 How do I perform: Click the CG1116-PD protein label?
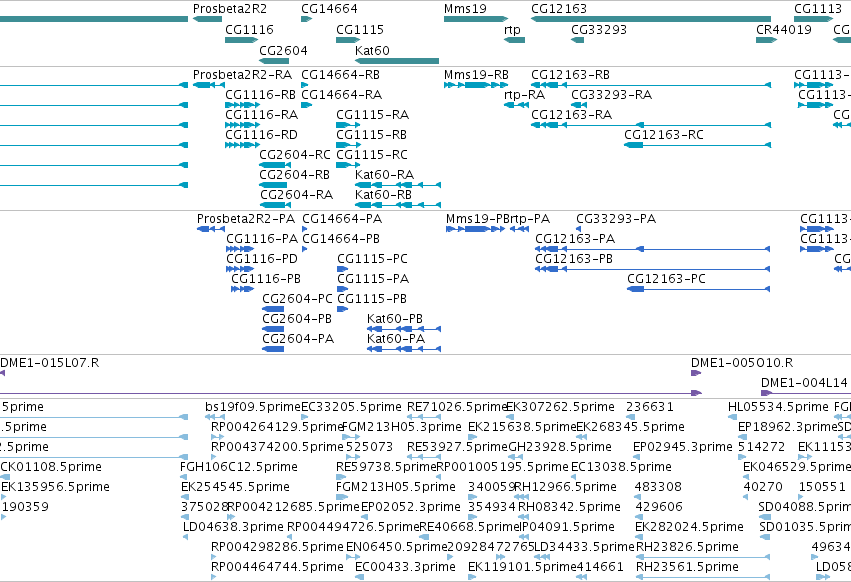[x=262, y=259]
